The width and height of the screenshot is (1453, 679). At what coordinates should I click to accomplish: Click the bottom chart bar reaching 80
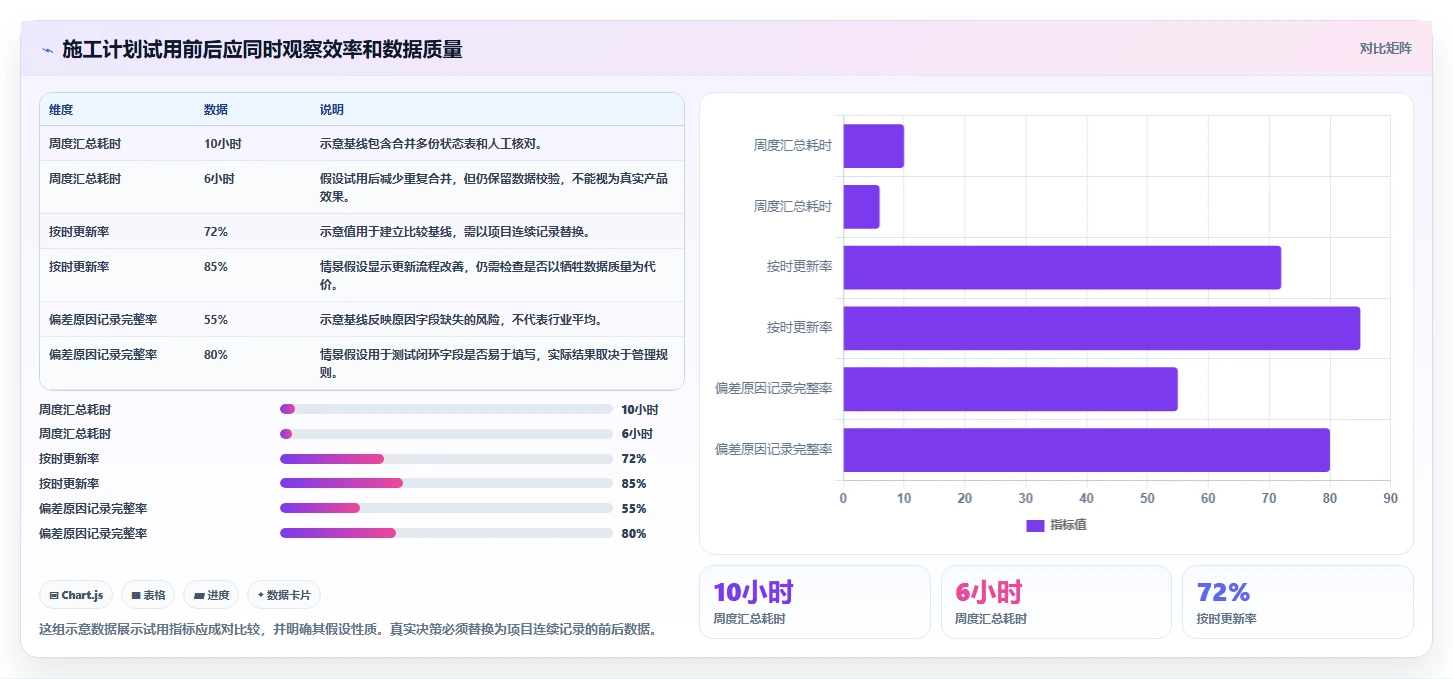[1087, 450]
